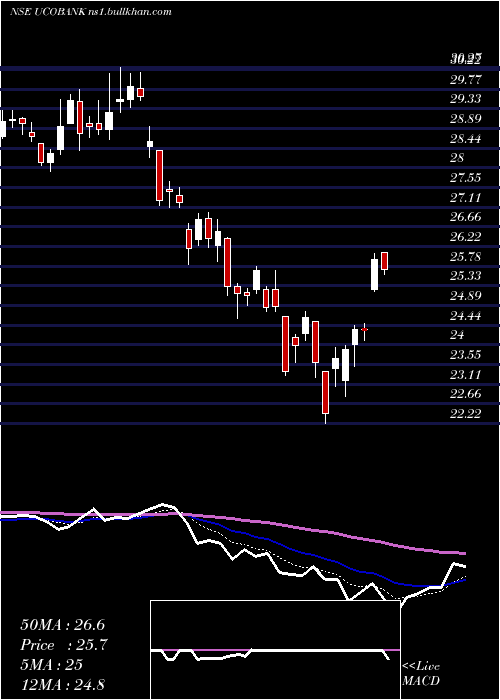
Task: Select the 23.55 price axis label
Action: 466,354
